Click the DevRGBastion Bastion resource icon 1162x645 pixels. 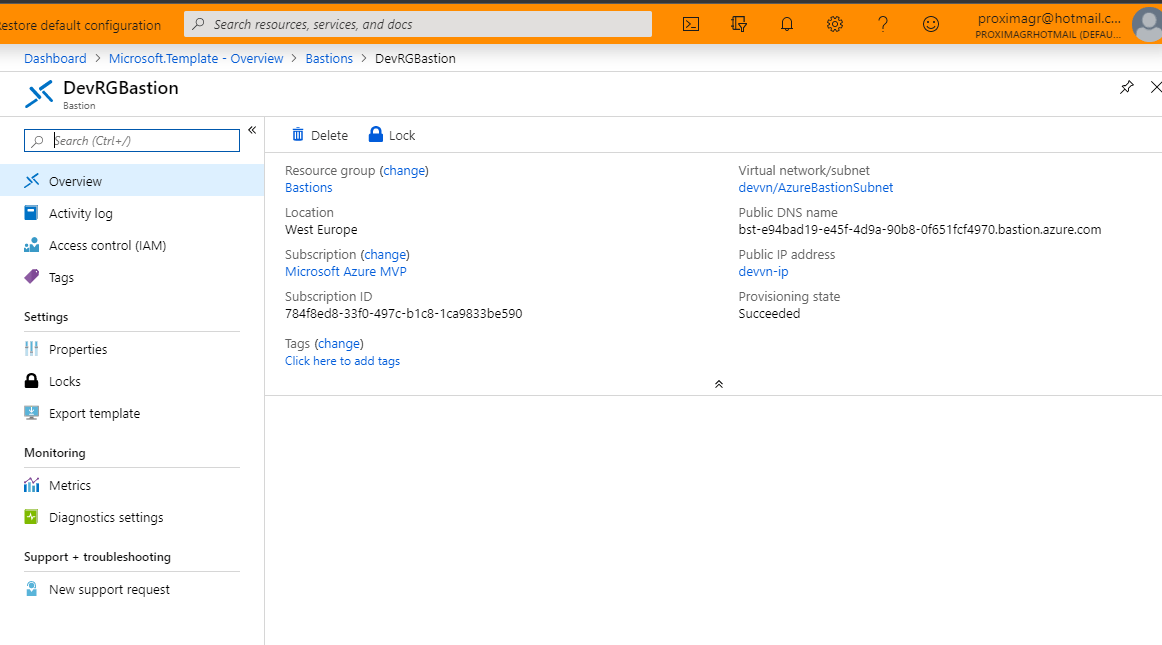pyautogui.click(x=39, y=94)
